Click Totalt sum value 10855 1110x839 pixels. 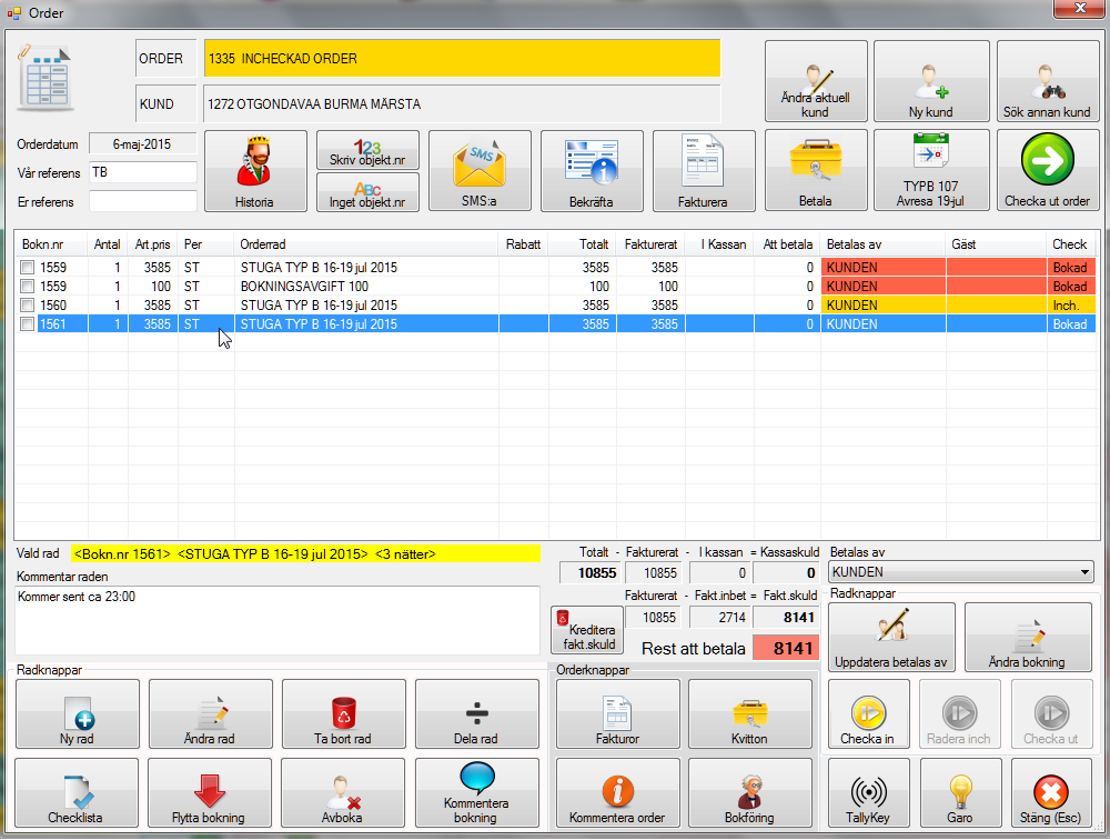pyautogui.click(x=589, y=573)
